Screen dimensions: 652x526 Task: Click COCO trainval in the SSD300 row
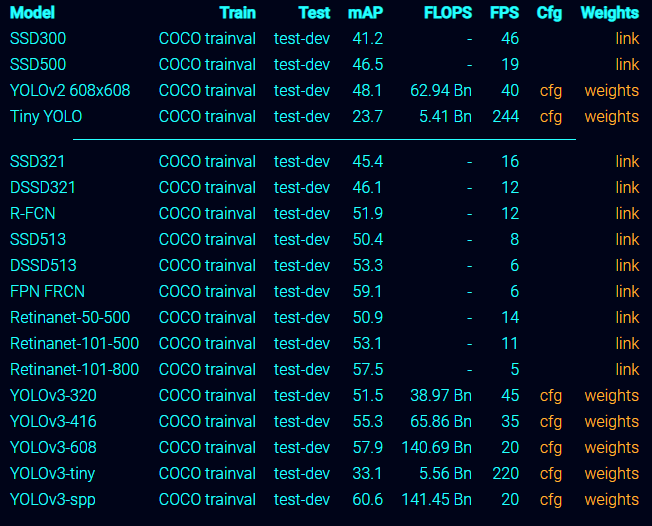[x=207, y=38]
